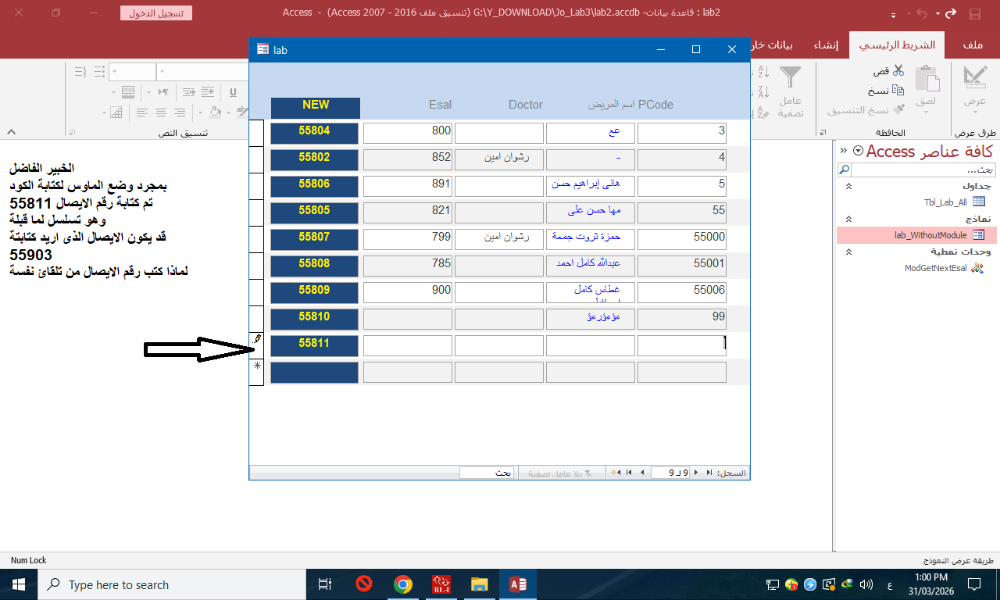The image size is (1000, 600).
Task: Open the navigation pane category dropdown arrow
Action: pos(857,151)
